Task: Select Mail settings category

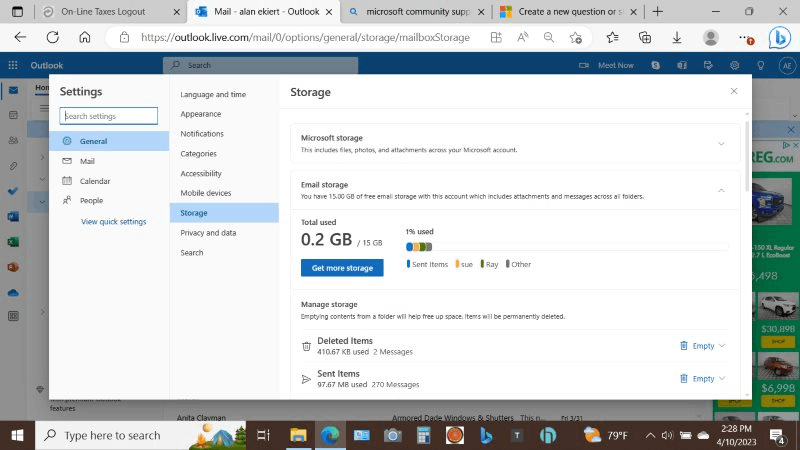Action: point(109,161)
